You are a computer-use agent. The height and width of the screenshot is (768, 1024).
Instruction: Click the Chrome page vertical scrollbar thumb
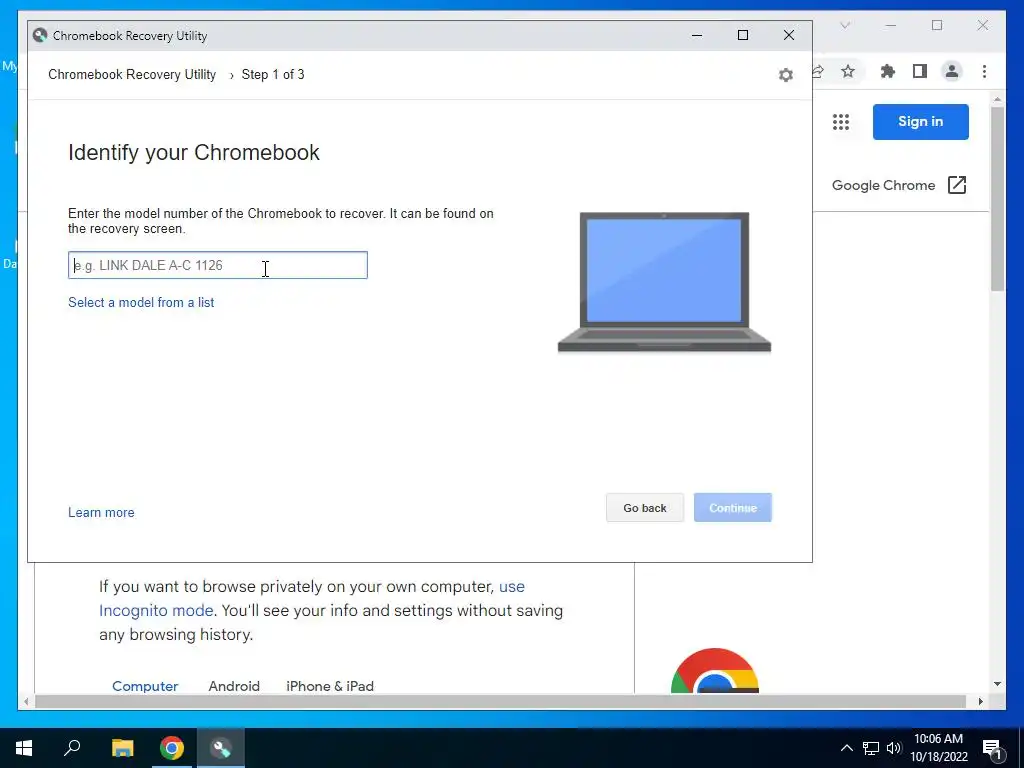(x=997, y=199)
